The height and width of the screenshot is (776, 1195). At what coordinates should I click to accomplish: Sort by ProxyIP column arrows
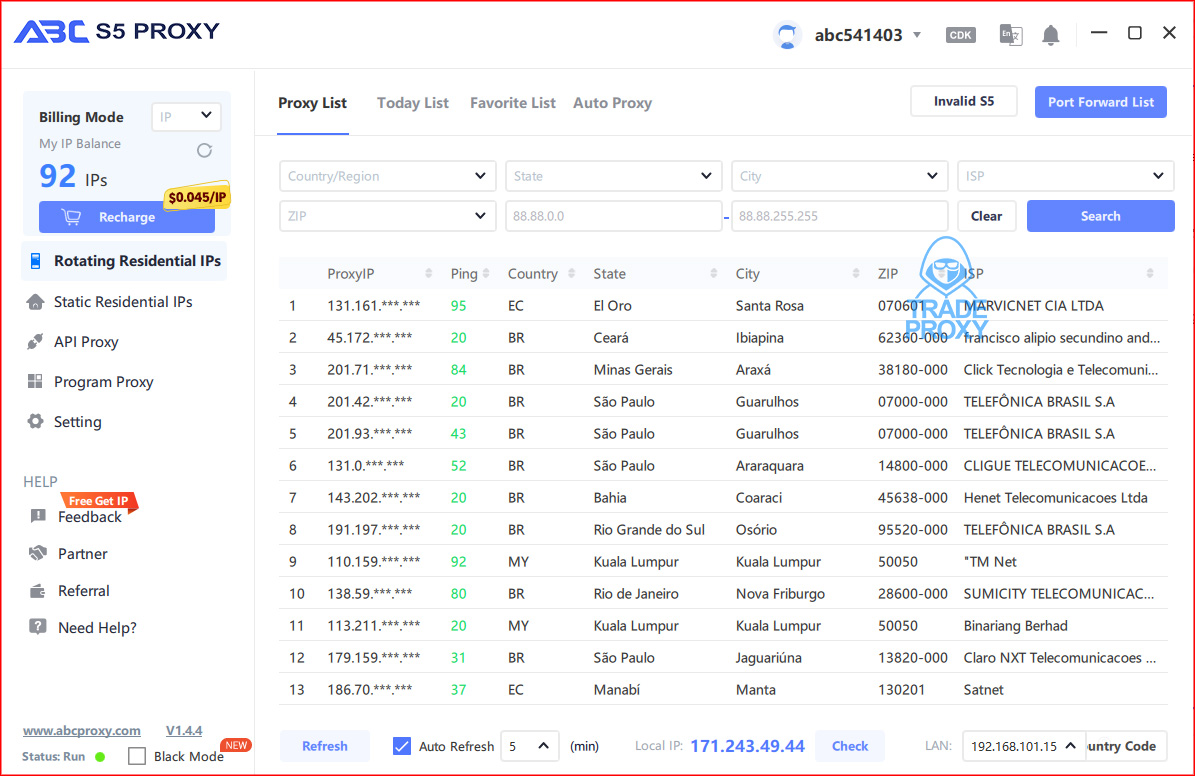(428, 274)
